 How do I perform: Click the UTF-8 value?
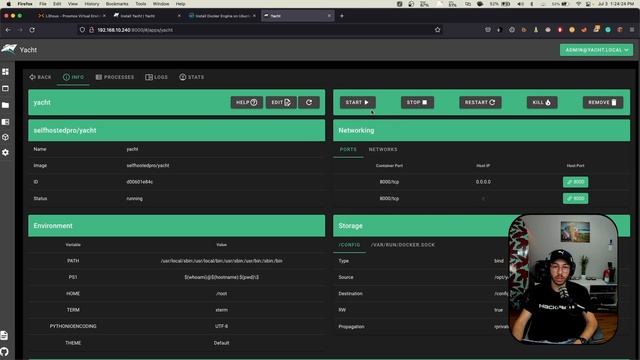pyautogui.click(x=221, y=327)
